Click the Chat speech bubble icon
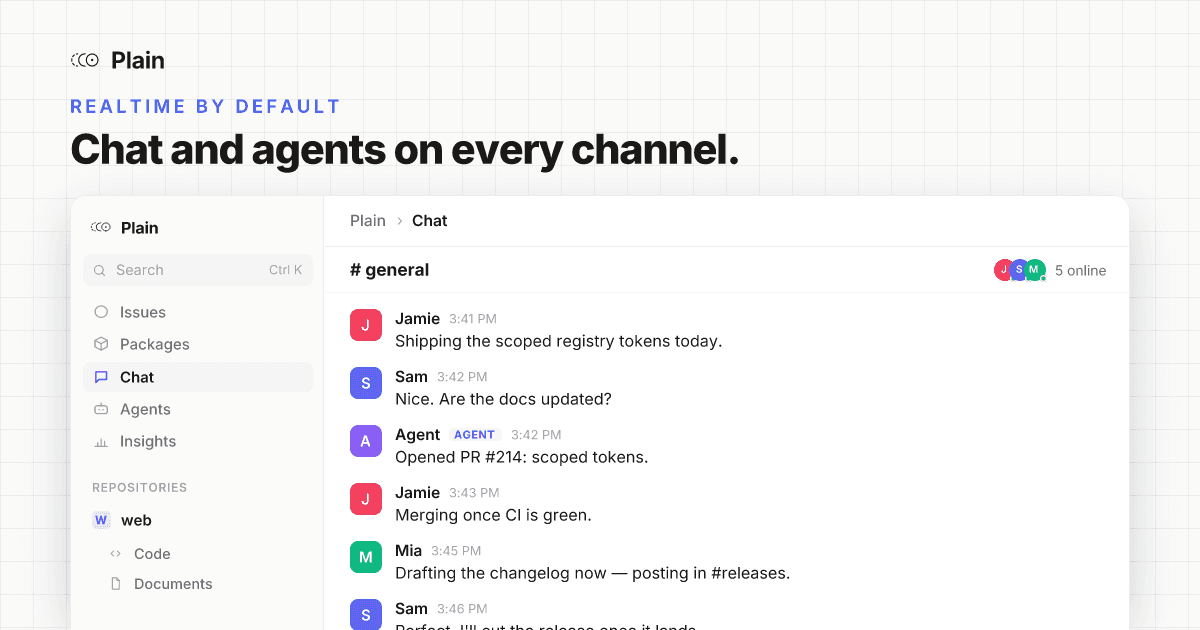 (101, 377)
